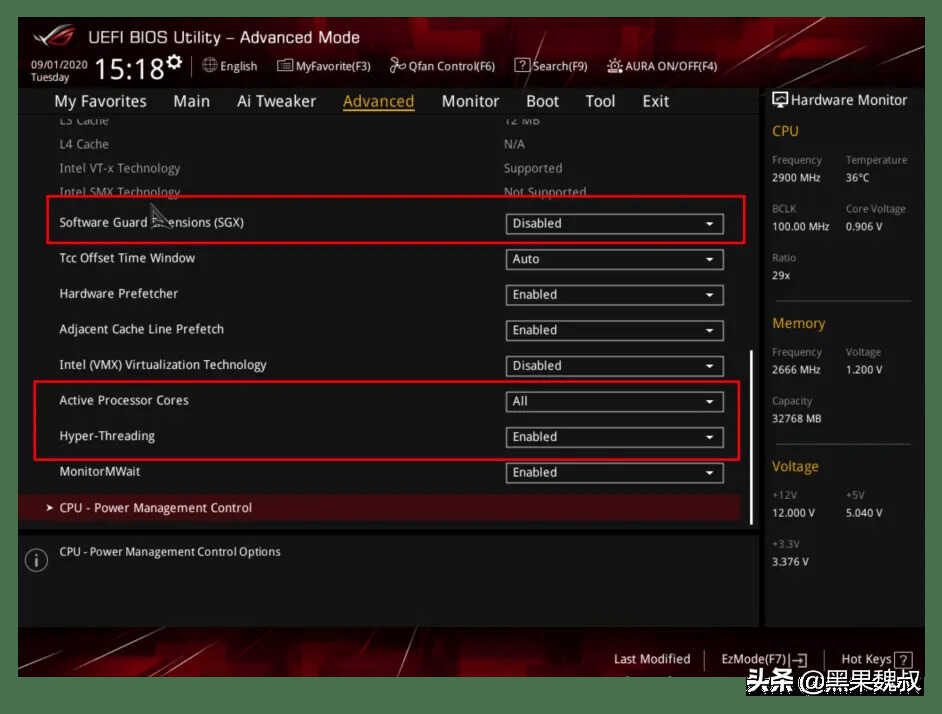Image resolution: width=942 pixels, height=714 pixels.
Task: Click the MyFavorite list icon
Action: pos(284,65)
